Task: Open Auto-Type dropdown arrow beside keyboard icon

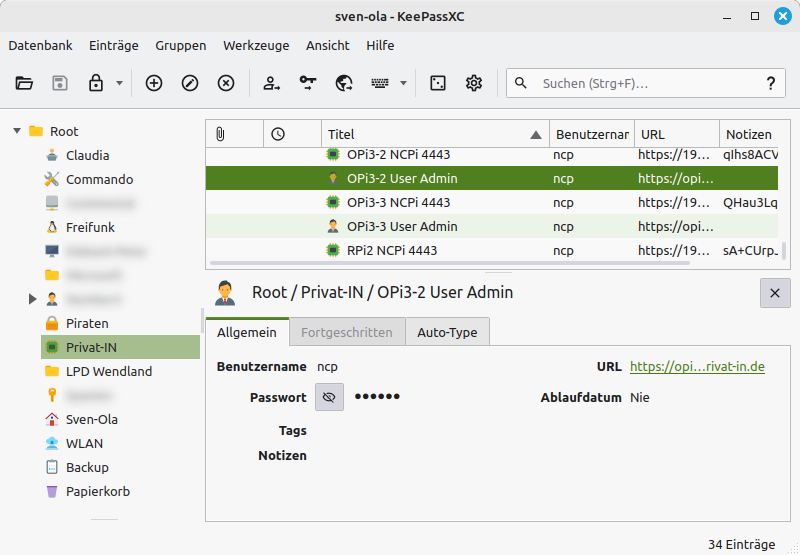Action: pyautogui.click(x=403, y=84)
